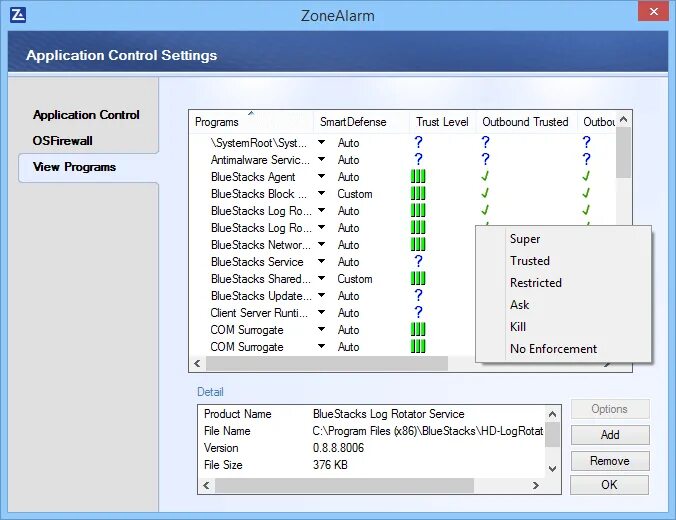Click Outbound Trusted checkmark for BlueStacks Block
Screen dimensions: 676x520
485,194
